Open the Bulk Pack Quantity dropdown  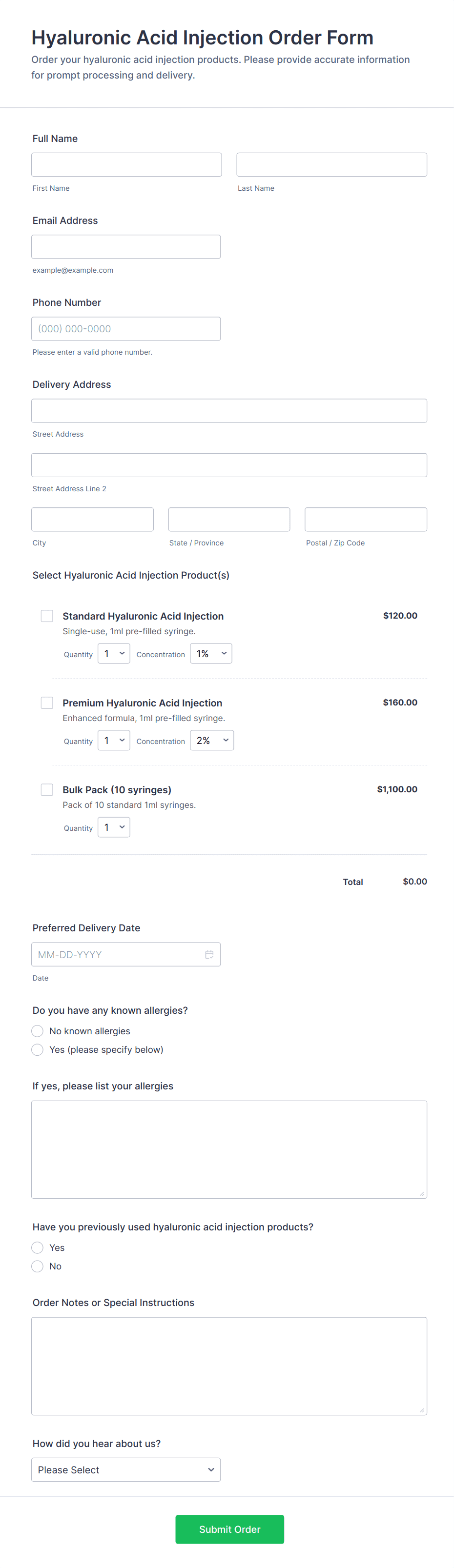[114, 826]
